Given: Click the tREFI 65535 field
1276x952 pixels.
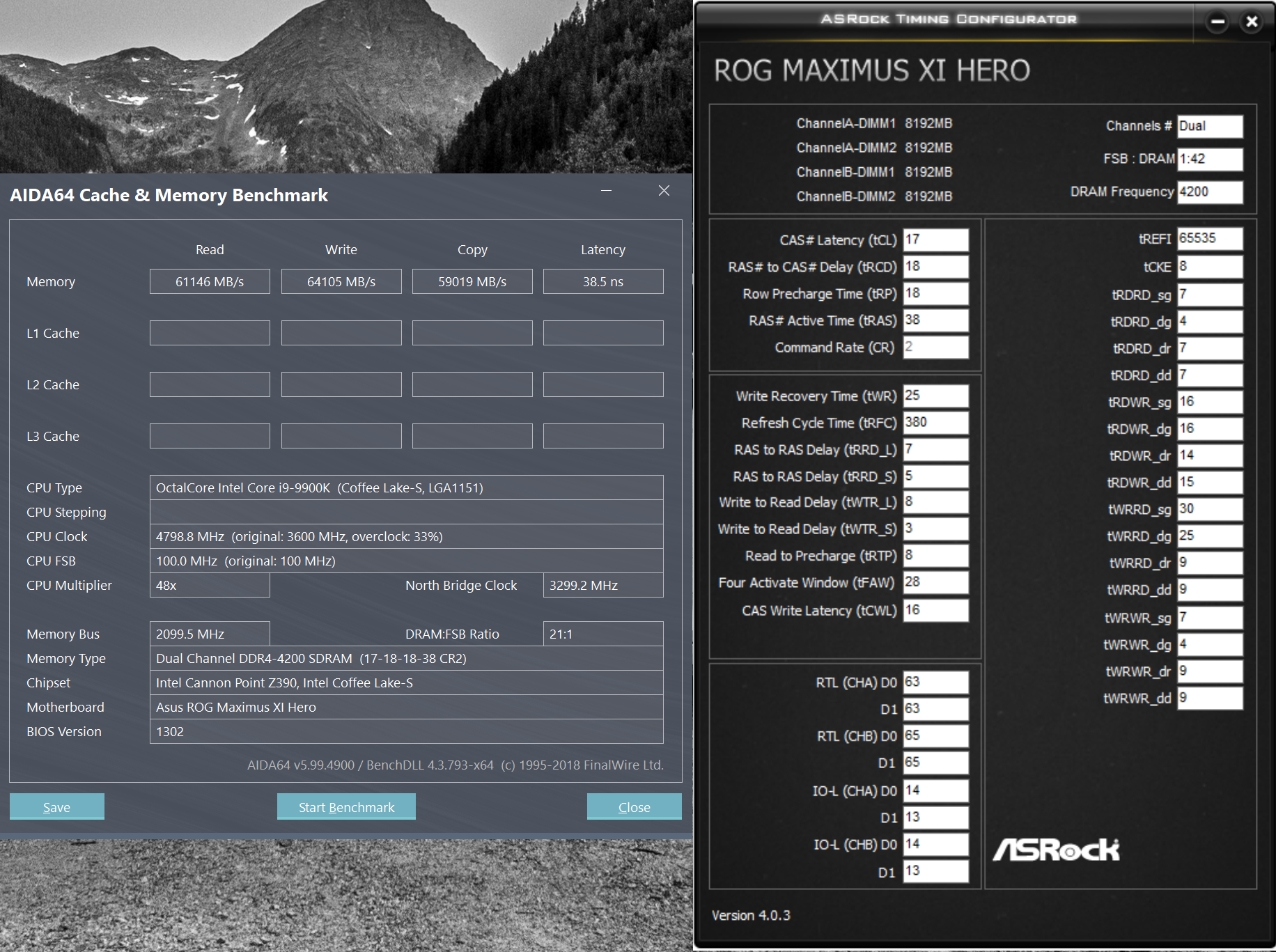Looking at the screenshot, I should [x=1210, y=238].
